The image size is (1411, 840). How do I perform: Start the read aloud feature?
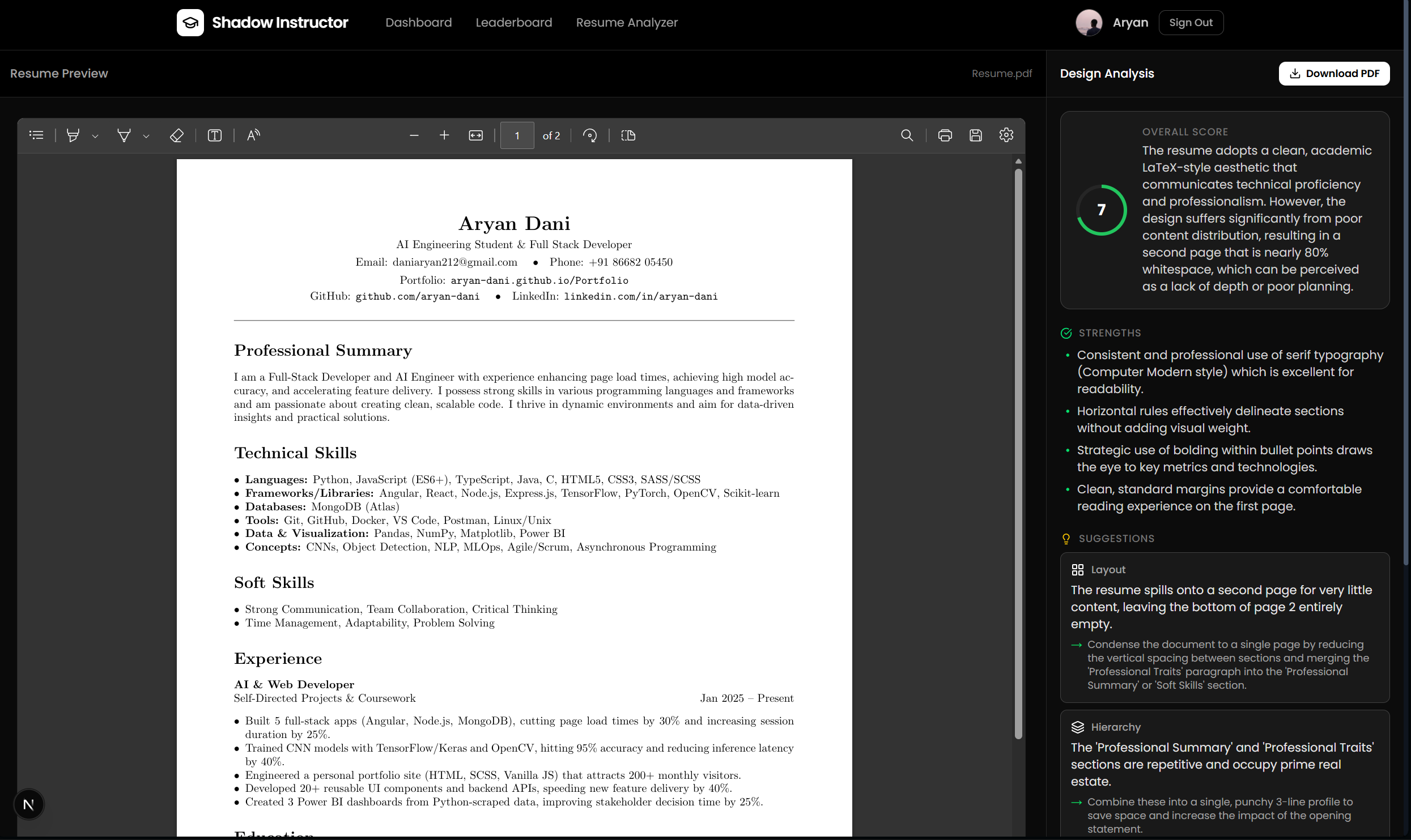(x=253, y=135)
